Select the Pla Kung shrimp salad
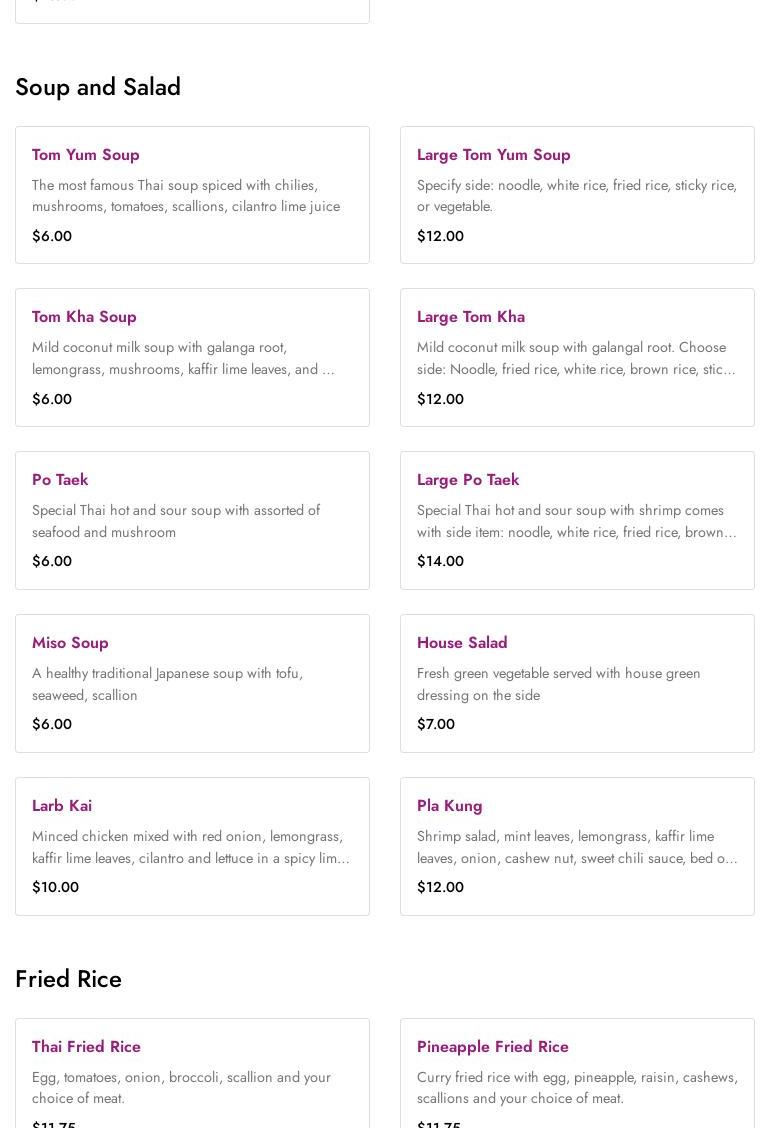This screenshot has width=770, height=1128. pyautogui.click(x=449, y=806)
